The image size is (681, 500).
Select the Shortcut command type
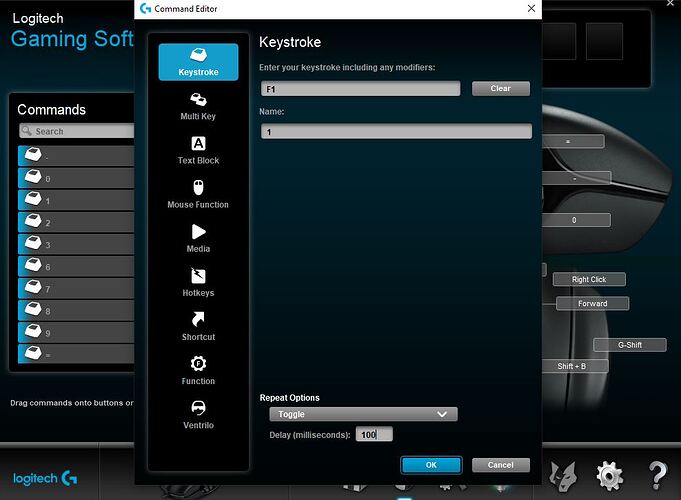point(198,327)
